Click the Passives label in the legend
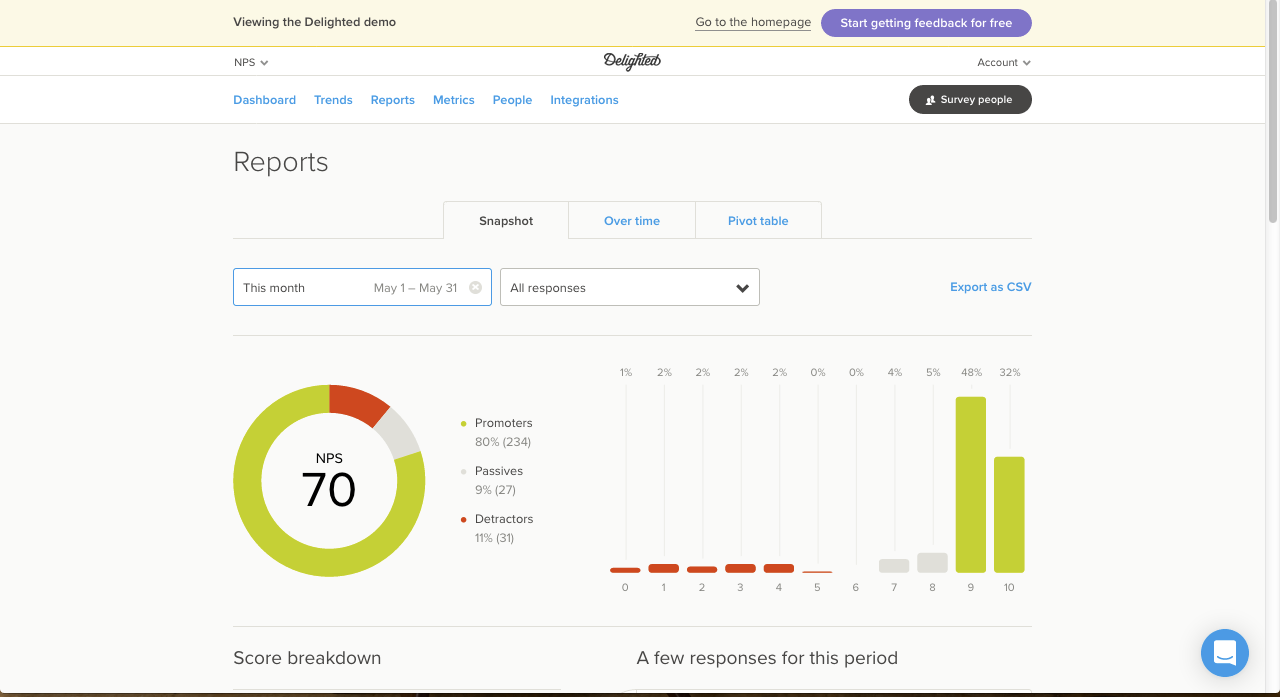Viewport: 1280px width, 697px height. pyautogui.click(x=499, y=471)
